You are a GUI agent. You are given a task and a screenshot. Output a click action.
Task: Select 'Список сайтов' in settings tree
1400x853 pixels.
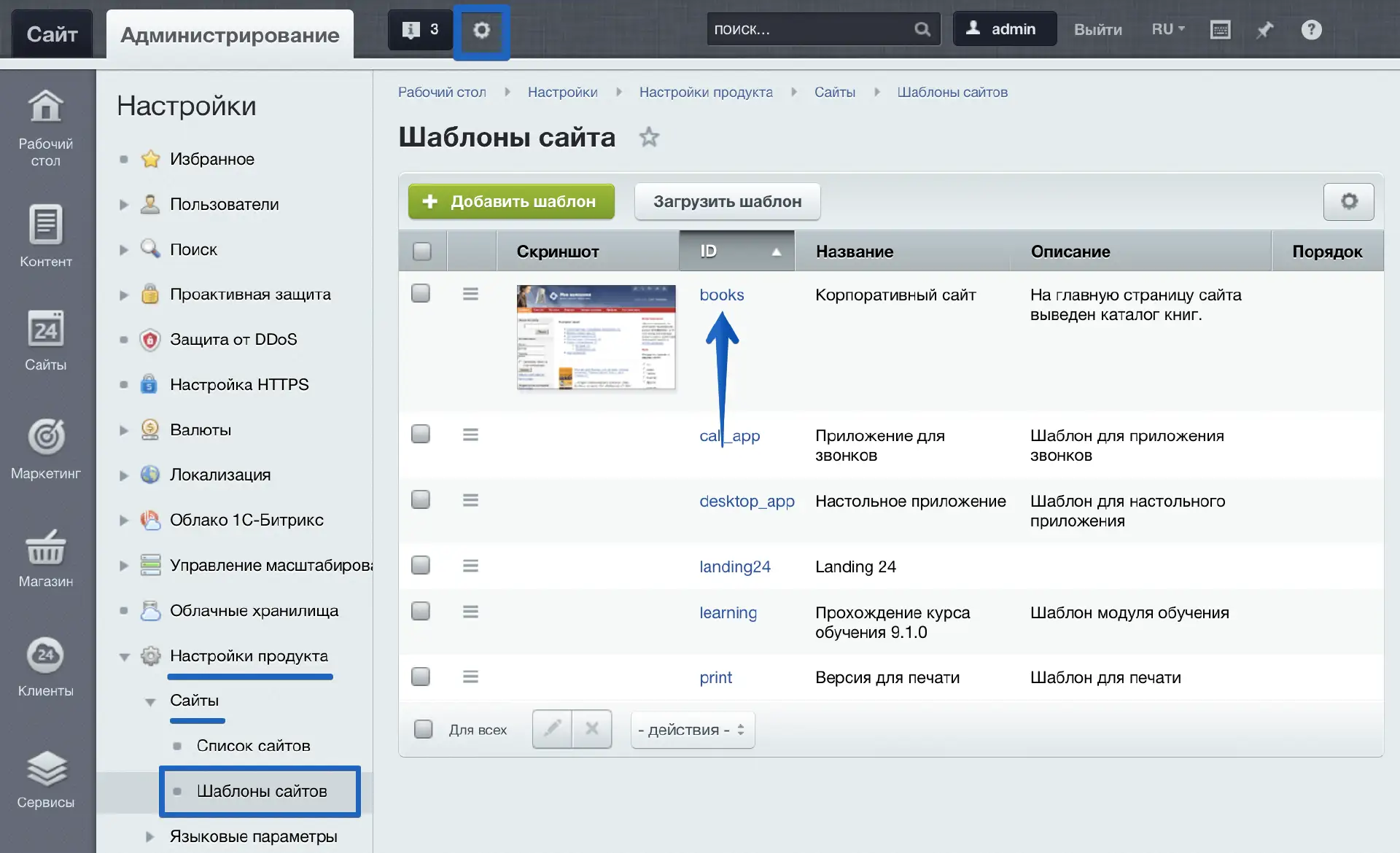coord(253,746)
